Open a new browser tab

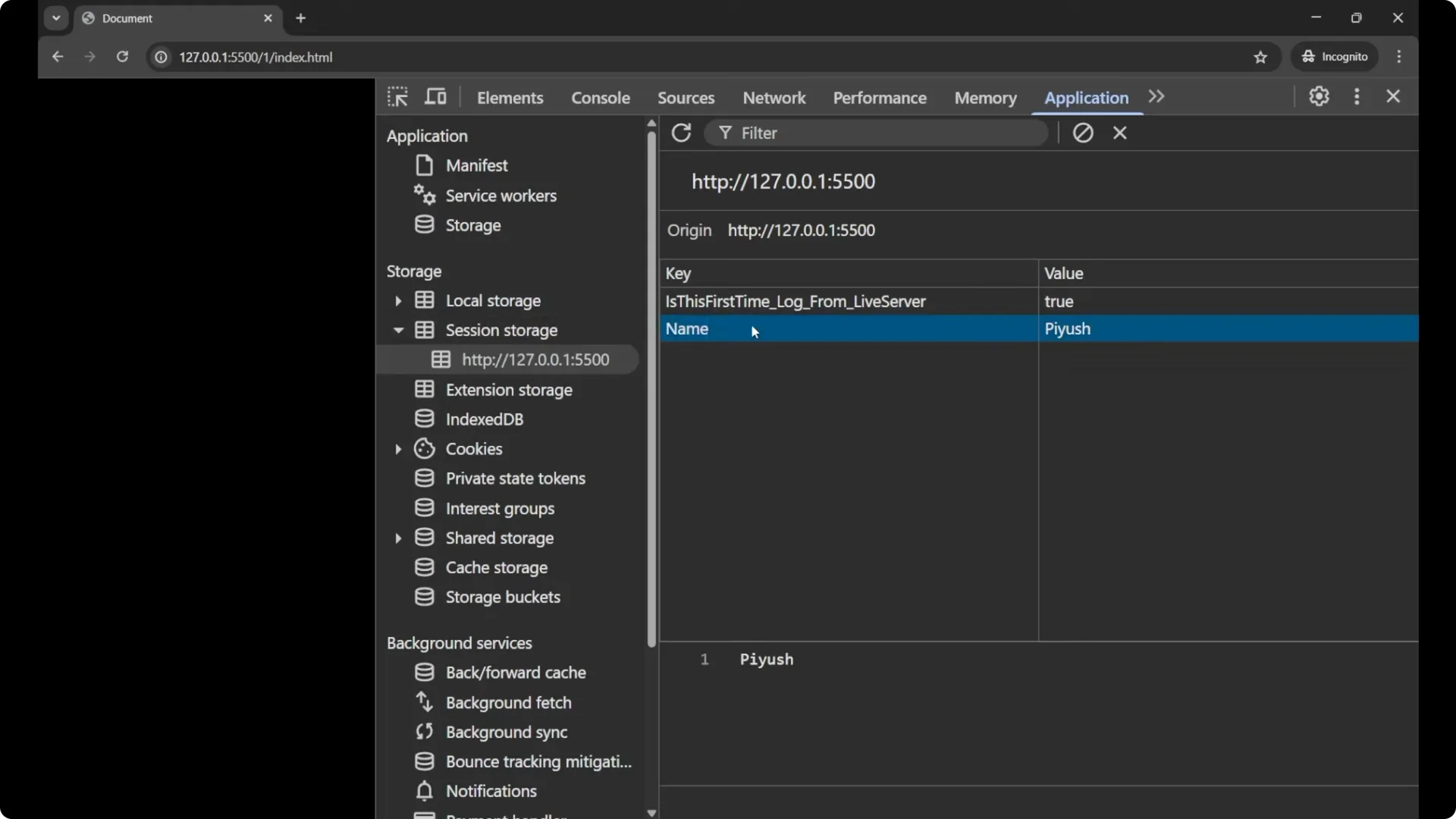302,18
